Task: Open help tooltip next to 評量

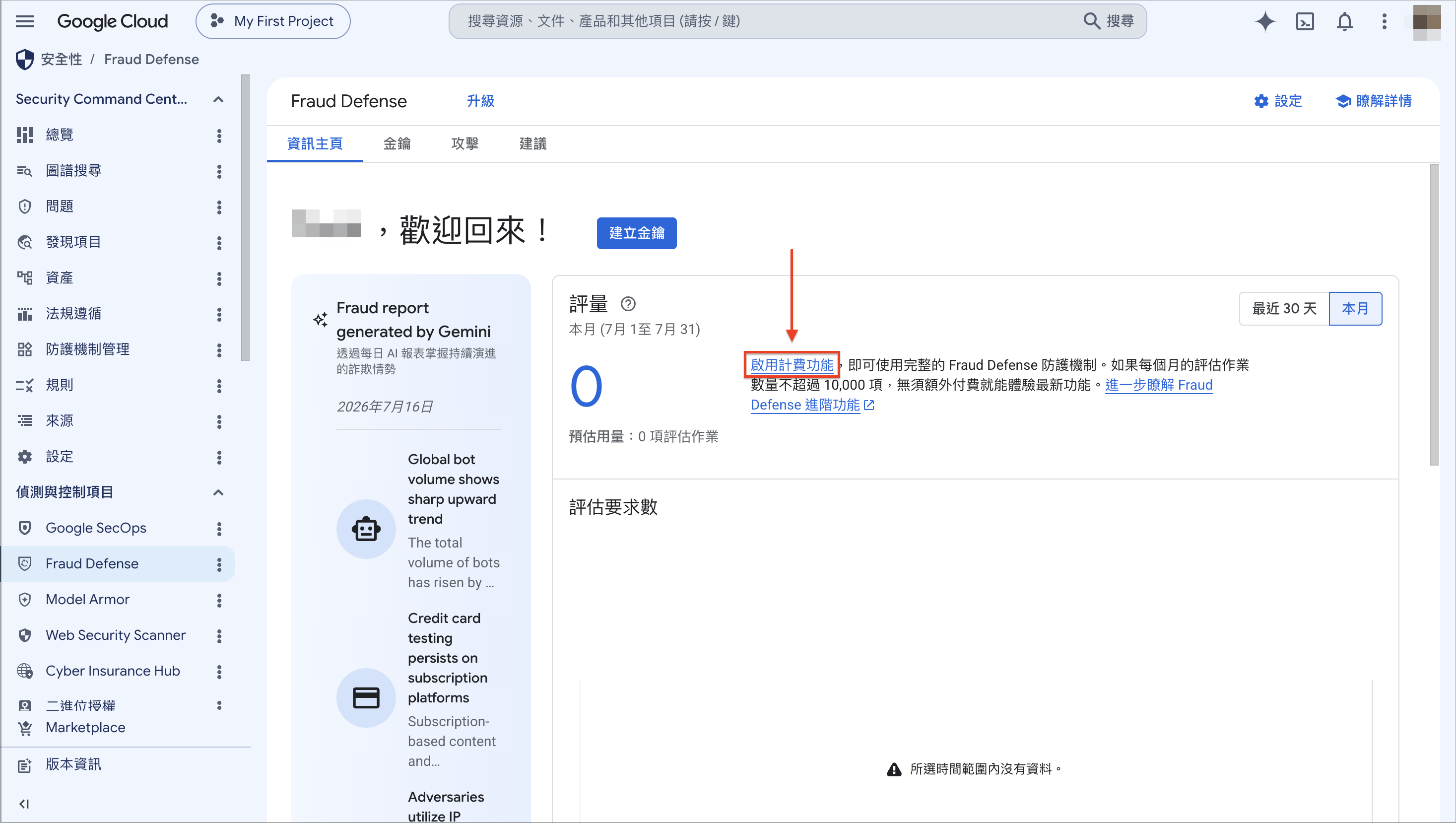Action: pyautogui.click(x=628, y=304)
